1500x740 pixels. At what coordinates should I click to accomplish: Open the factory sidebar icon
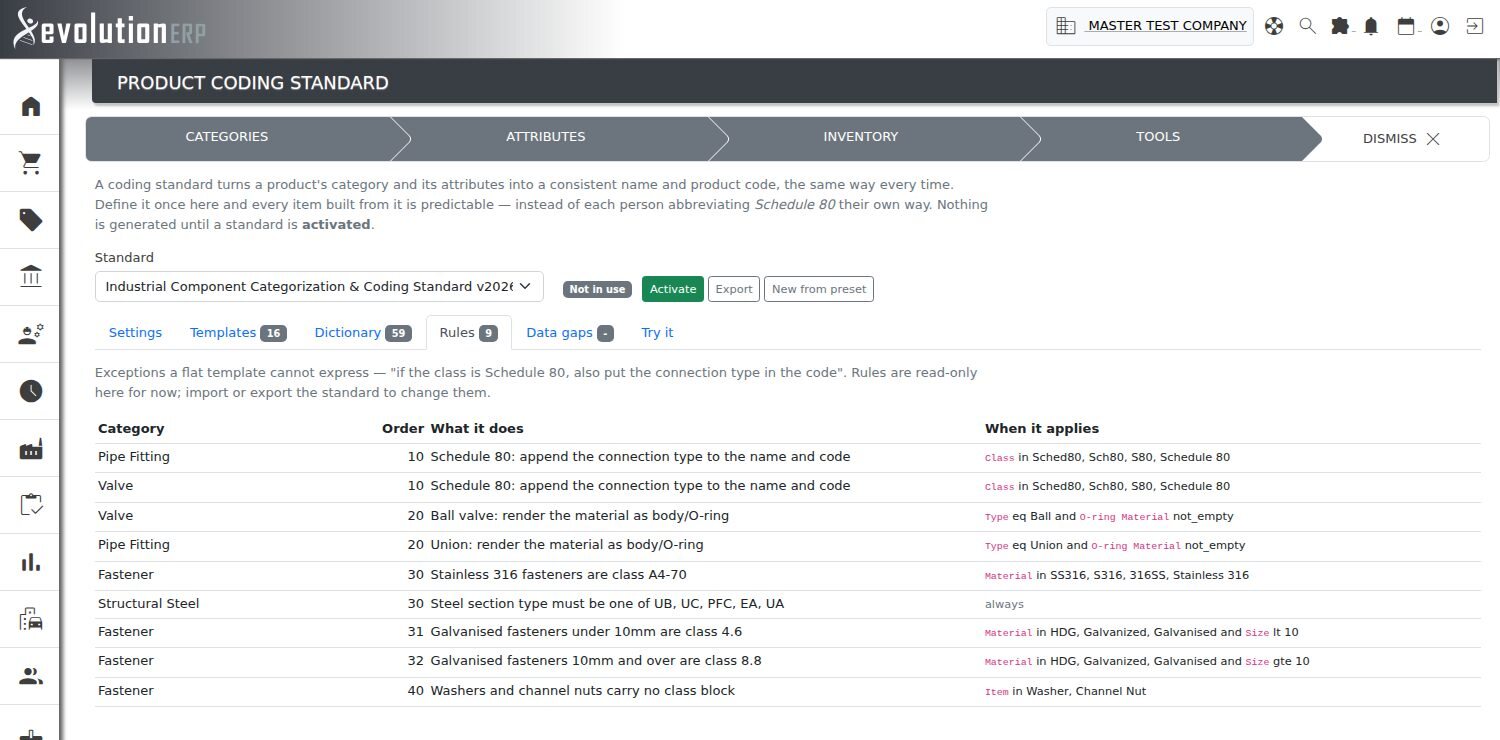(x=31, y=449)
